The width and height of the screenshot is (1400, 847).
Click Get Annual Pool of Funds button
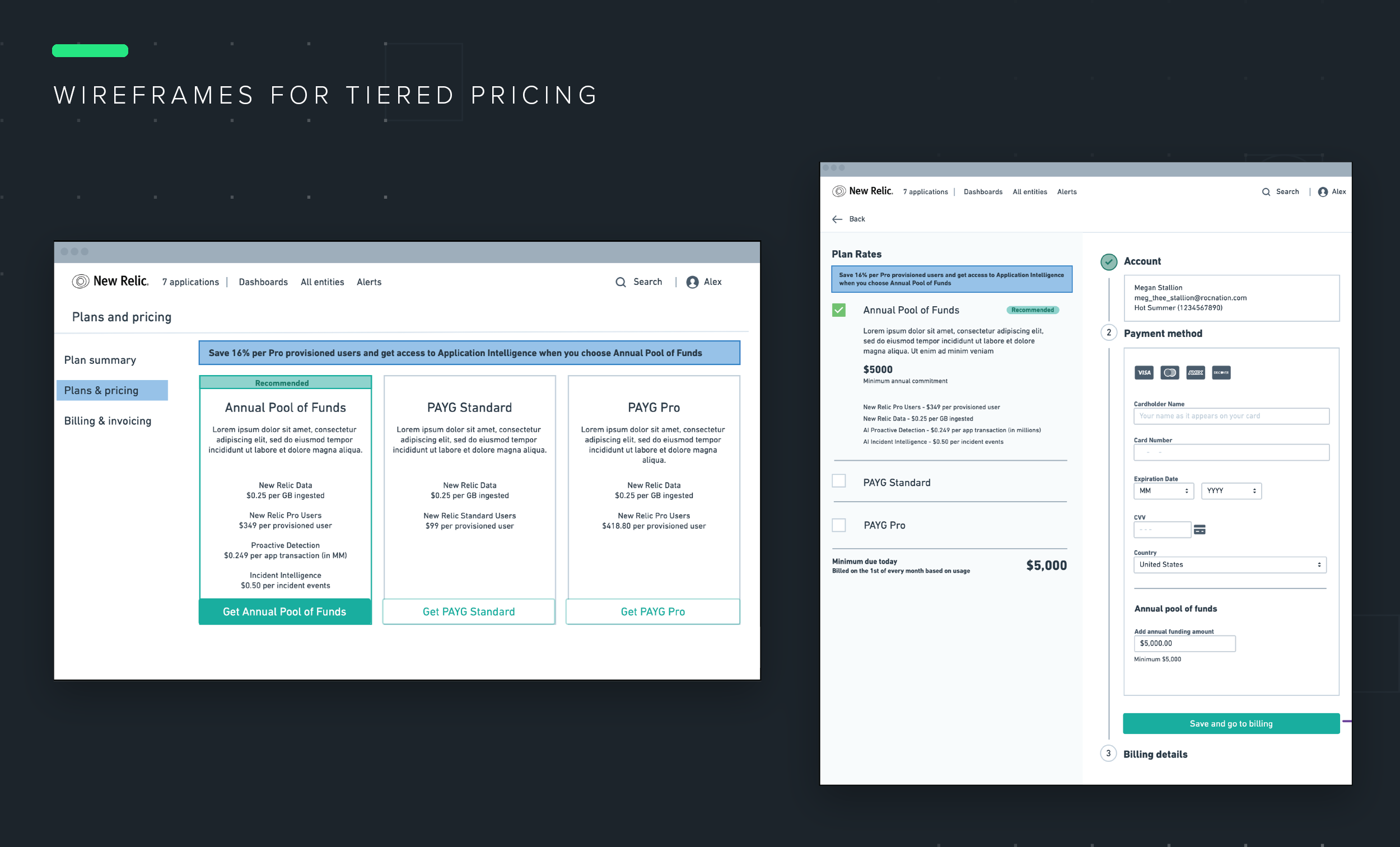(x=283, y=611)
